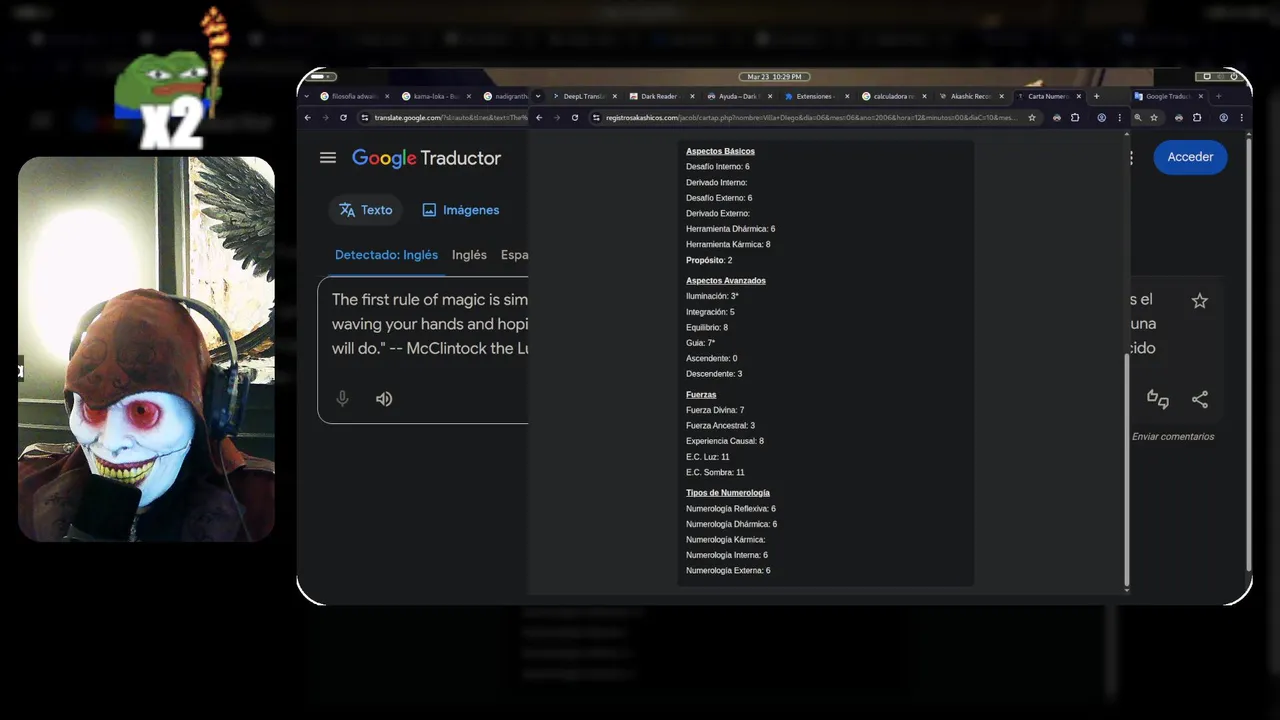Click the registrosakashicos page vertical scrollbar

1127,470
